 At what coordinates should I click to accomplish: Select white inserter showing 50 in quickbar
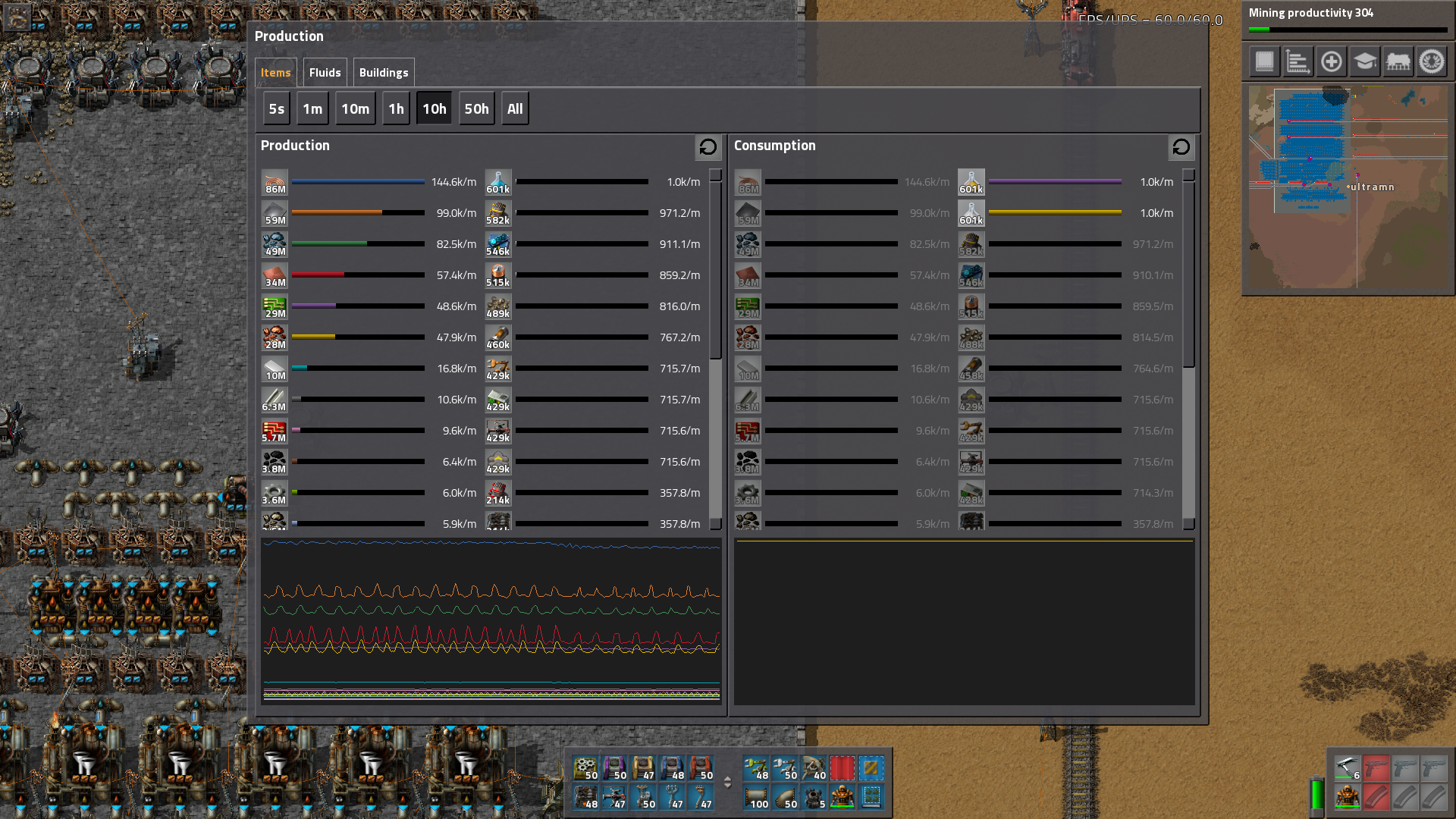(x=785, y=768)
